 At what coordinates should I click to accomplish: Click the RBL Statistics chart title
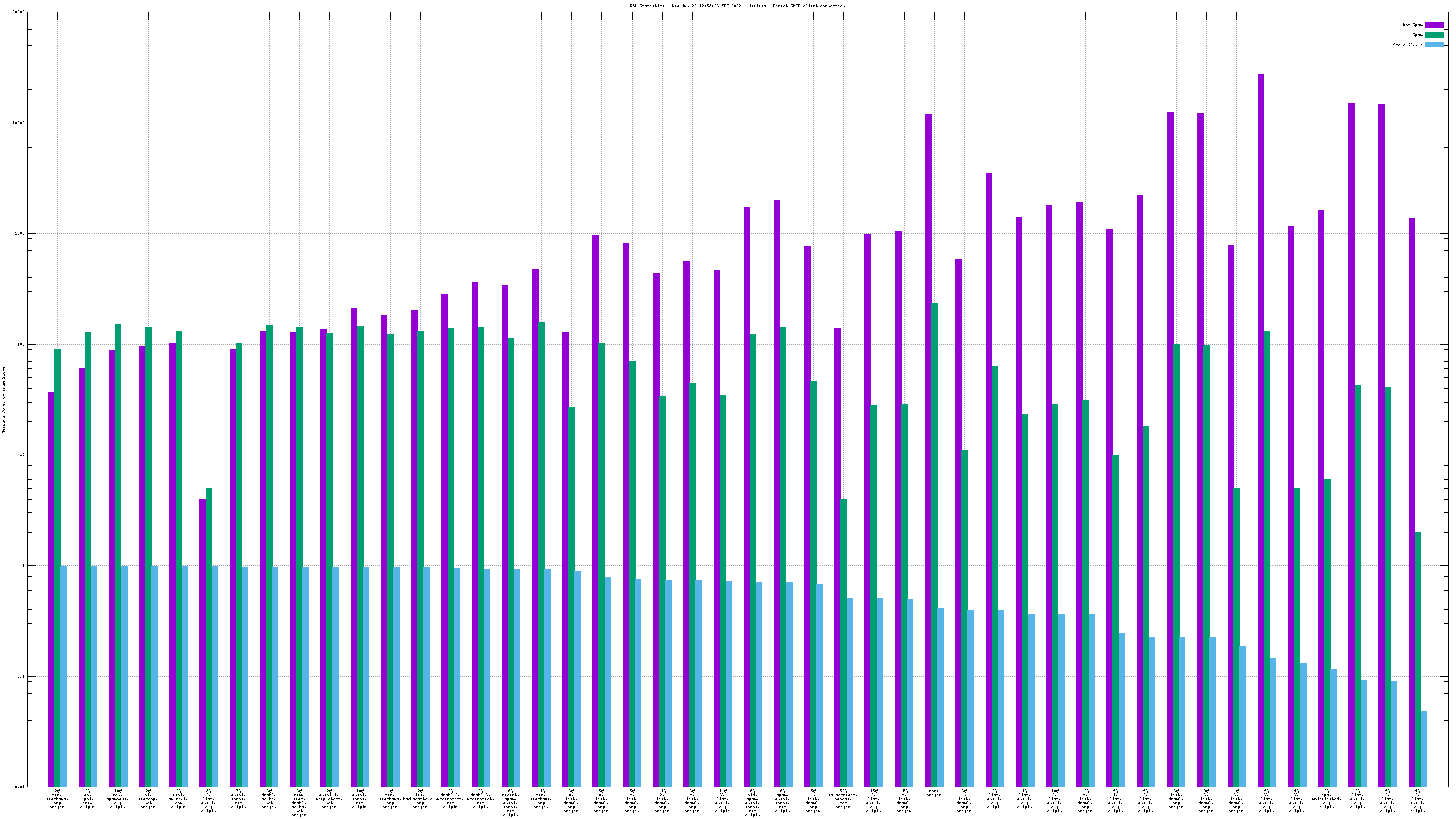pos(737,6)
